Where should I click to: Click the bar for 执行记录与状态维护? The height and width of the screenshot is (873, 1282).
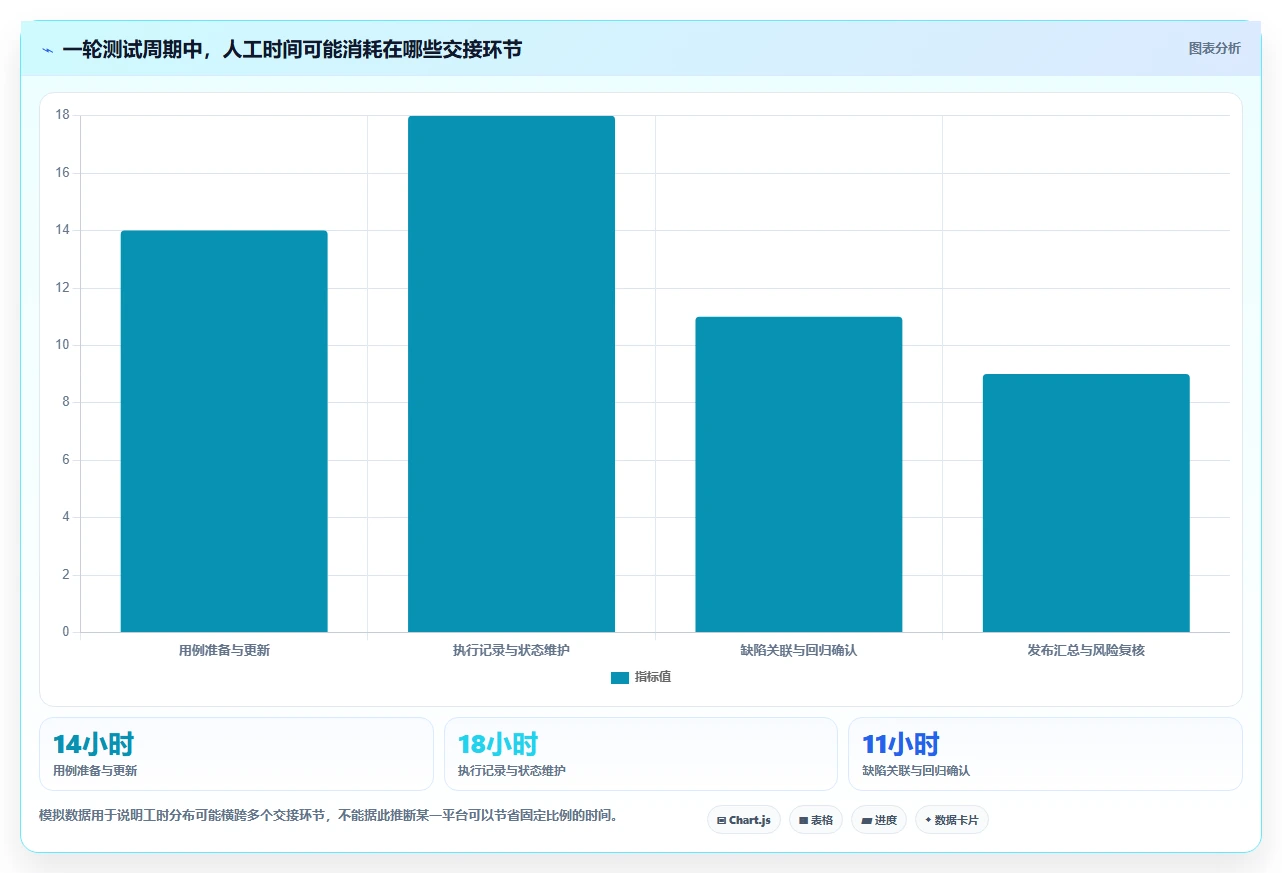511,374
